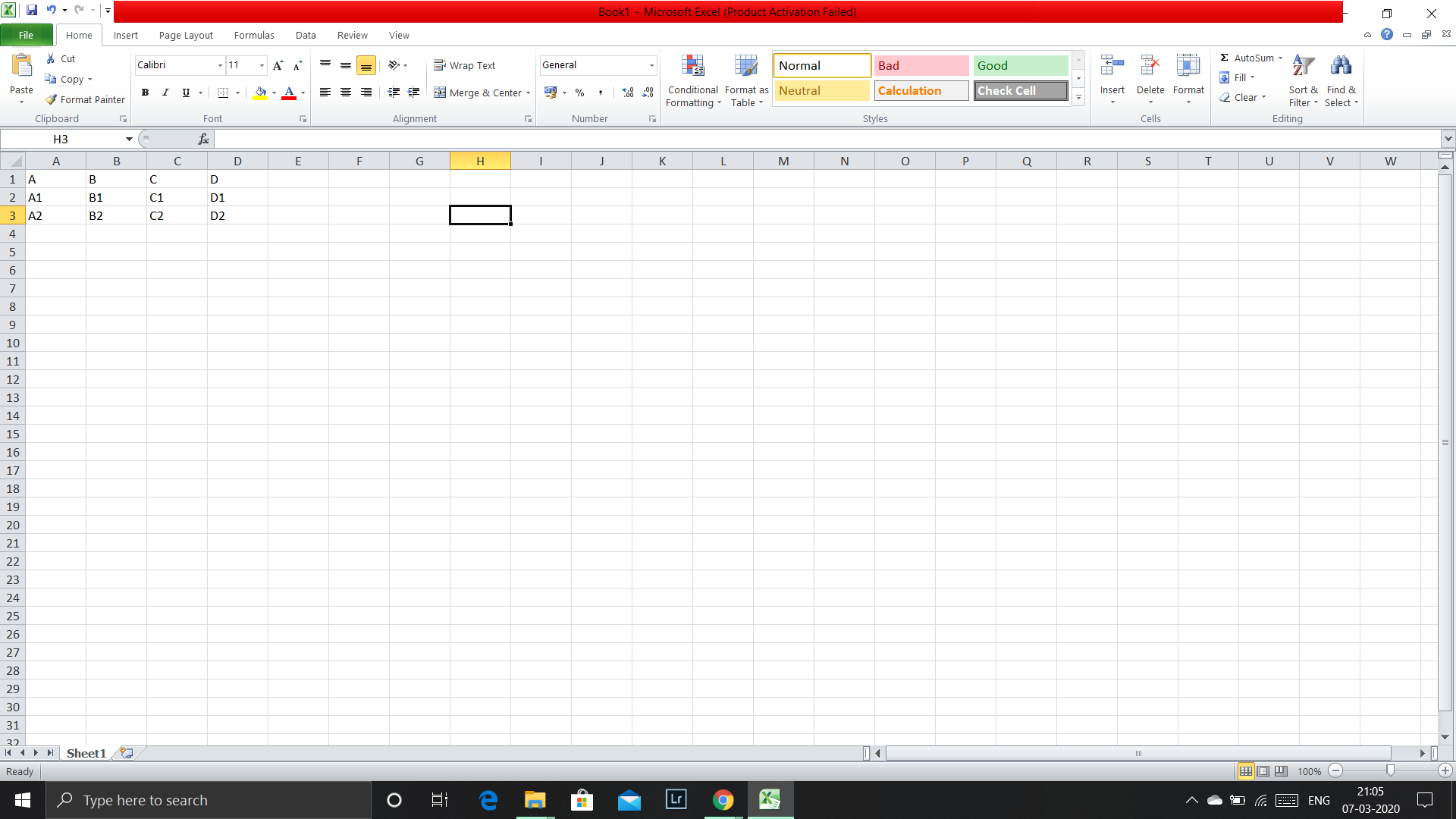
Task: Switch to the Page Layout tab
Action: (186, 35)
